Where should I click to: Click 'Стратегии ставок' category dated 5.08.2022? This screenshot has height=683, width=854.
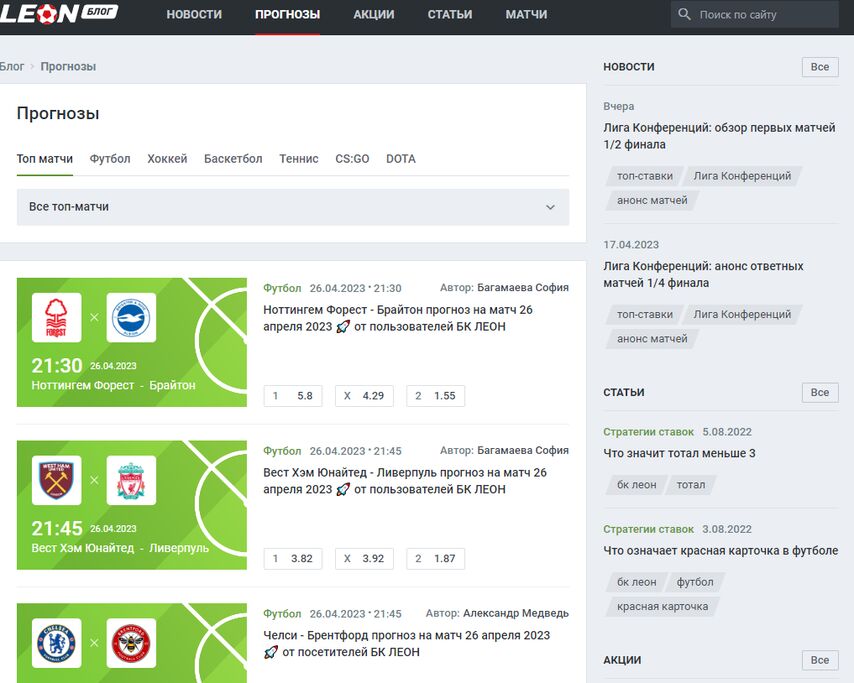(649, 432)
